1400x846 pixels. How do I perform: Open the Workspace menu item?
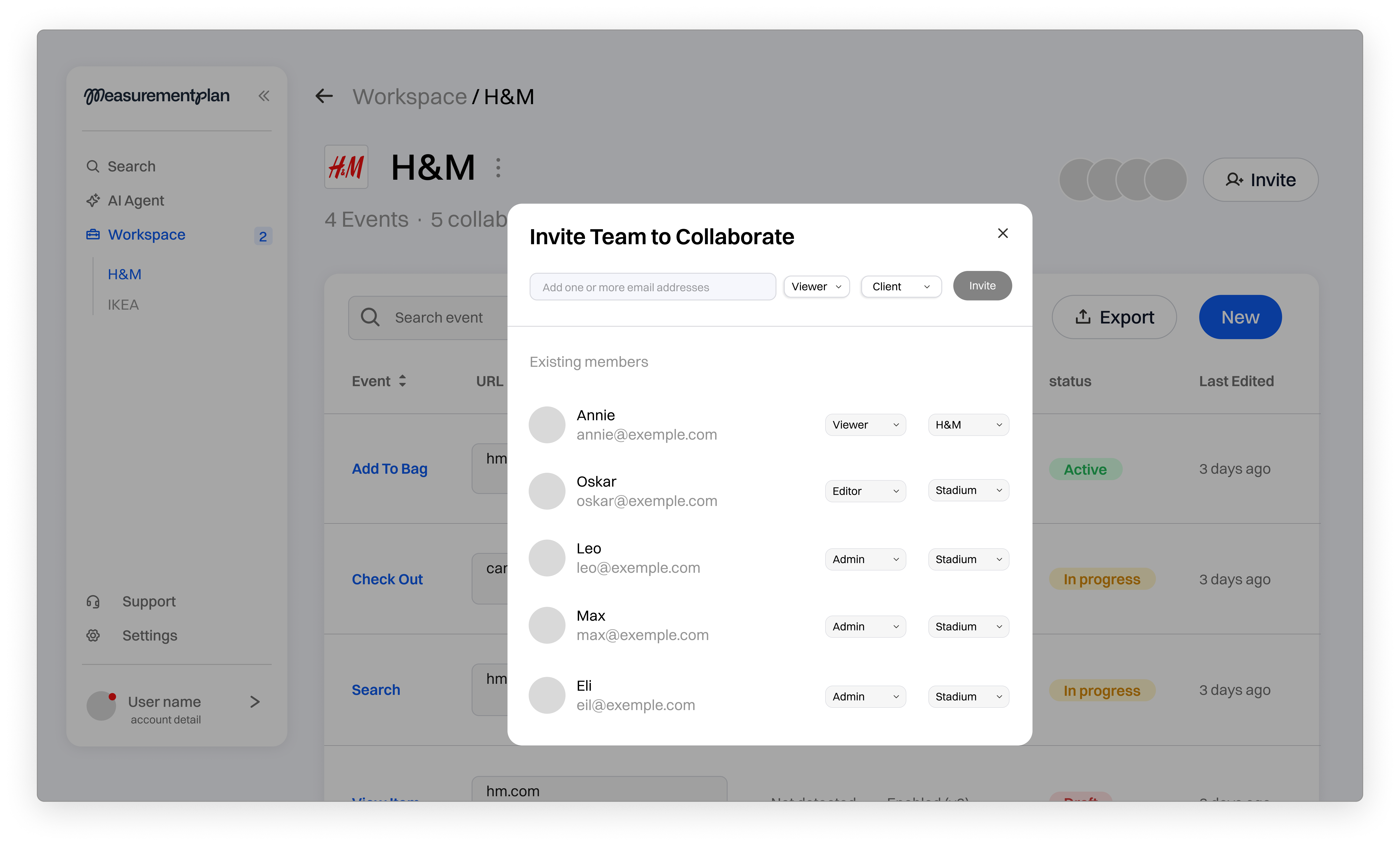147,235
